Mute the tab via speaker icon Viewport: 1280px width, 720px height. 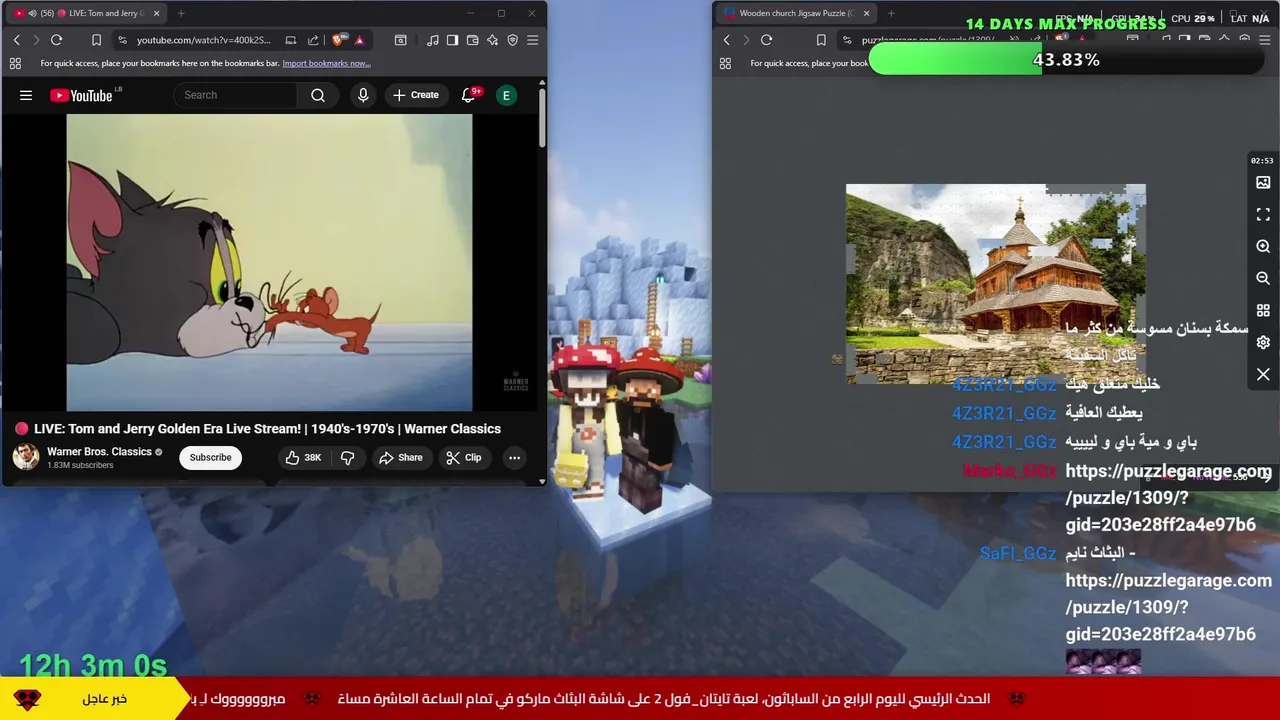click(33, 13)
